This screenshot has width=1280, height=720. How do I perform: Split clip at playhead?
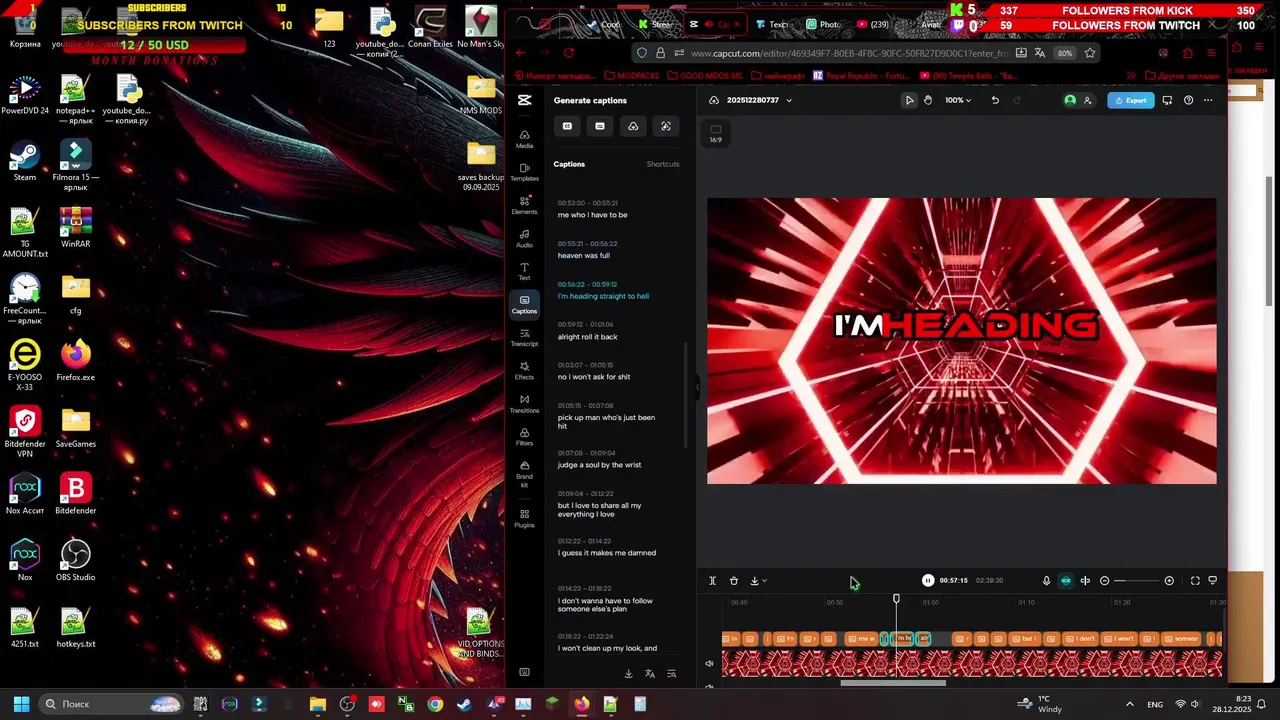(712, 580)
